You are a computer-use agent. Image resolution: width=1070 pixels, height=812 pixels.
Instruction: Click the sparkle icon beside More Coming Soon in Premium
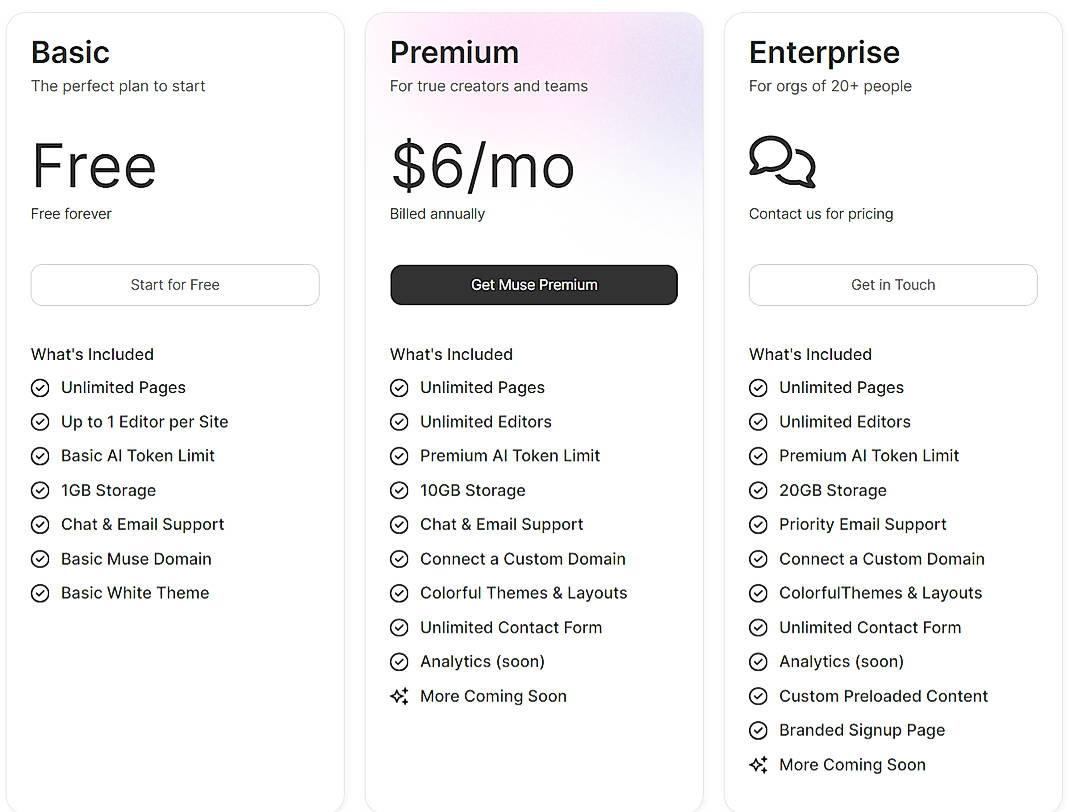(399, 696)
